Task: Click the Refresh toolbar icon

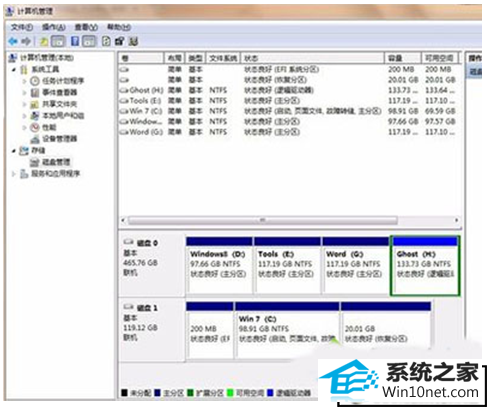Action: 106,41
